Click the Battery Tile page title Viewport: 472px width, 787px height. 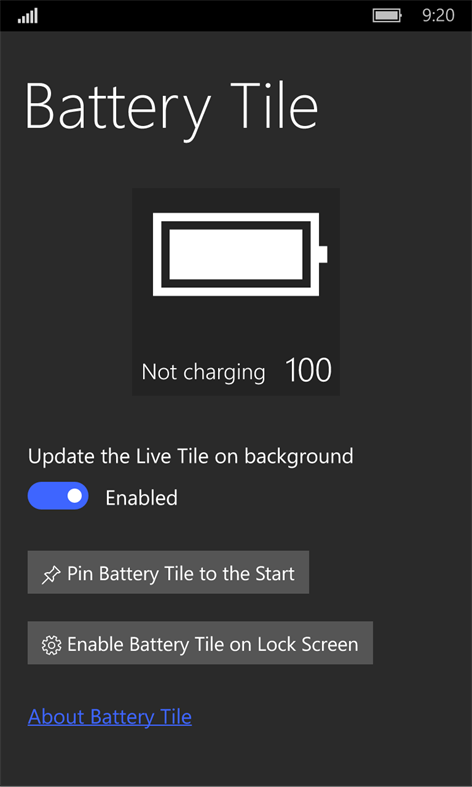(171, 108)
